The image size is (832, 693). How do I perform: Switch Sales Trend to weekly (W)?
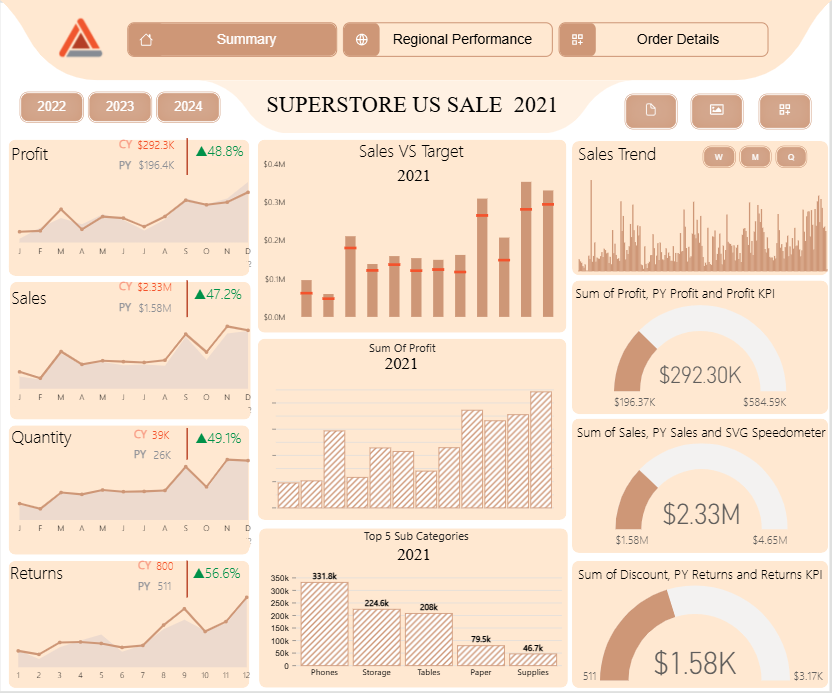point(719,157)
